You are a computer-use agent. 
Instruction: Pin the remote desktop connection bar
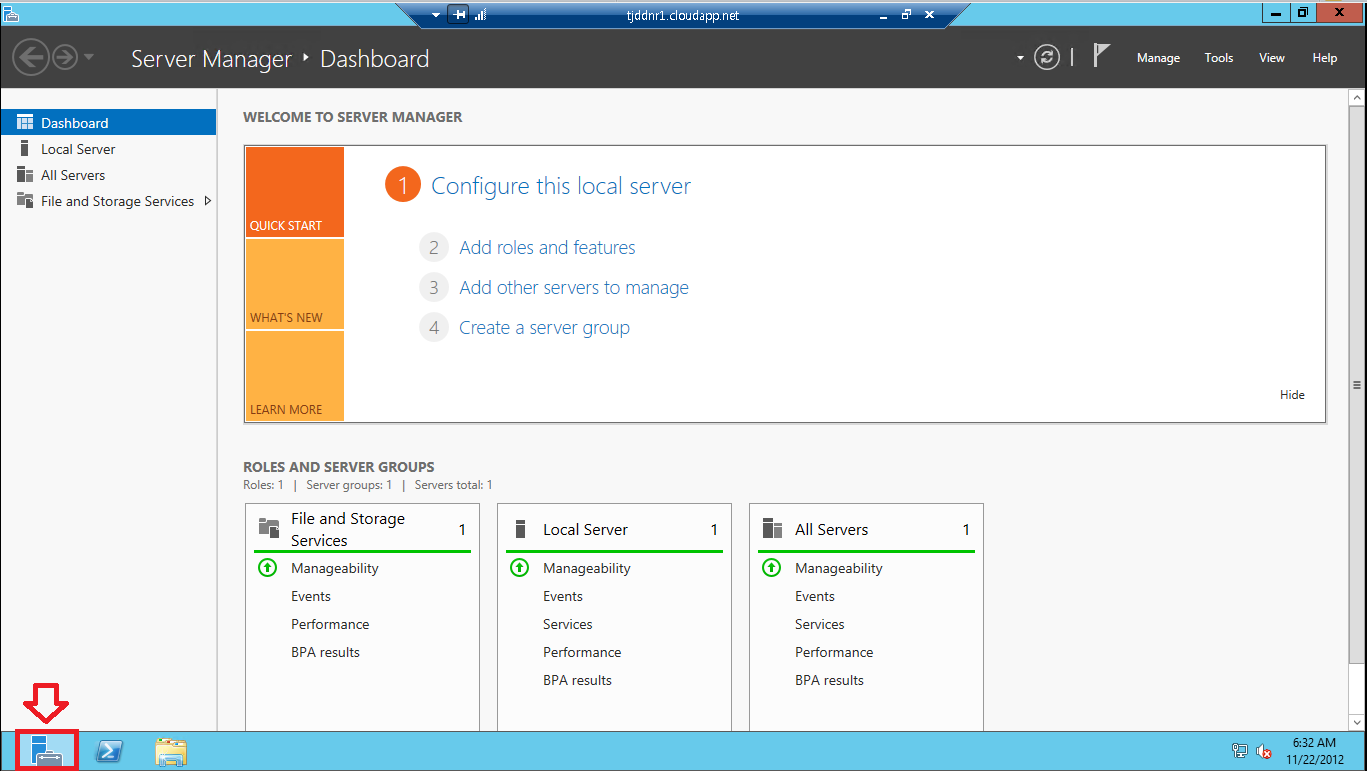(459, 15)
